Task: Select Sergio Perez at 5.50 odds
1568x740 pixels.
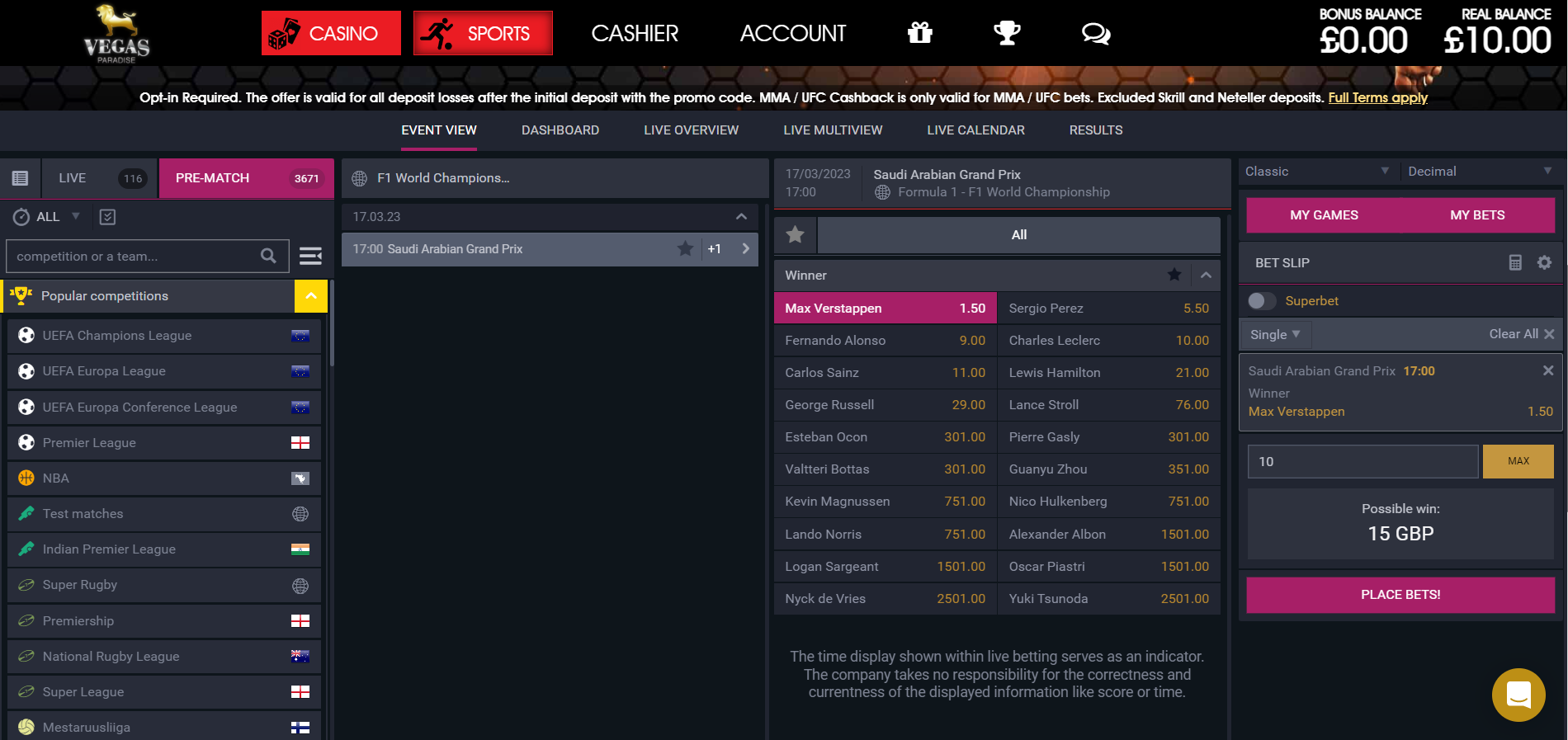Action: click(1108, 308)
